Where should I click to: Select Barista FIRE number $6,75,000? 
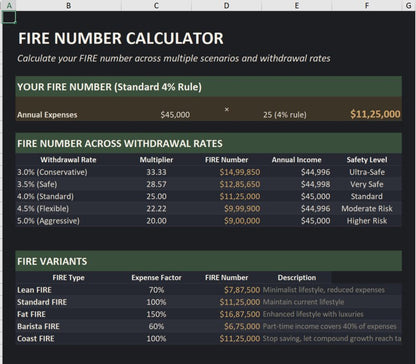click(x=242, y=326)
